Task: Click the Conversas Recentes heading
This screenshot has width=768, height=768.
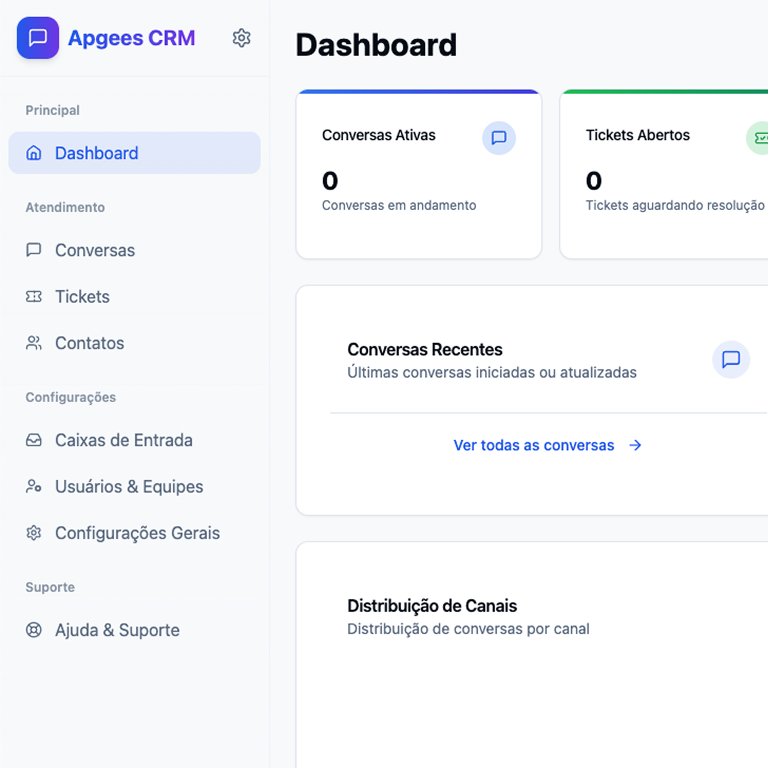Action: 425,350
